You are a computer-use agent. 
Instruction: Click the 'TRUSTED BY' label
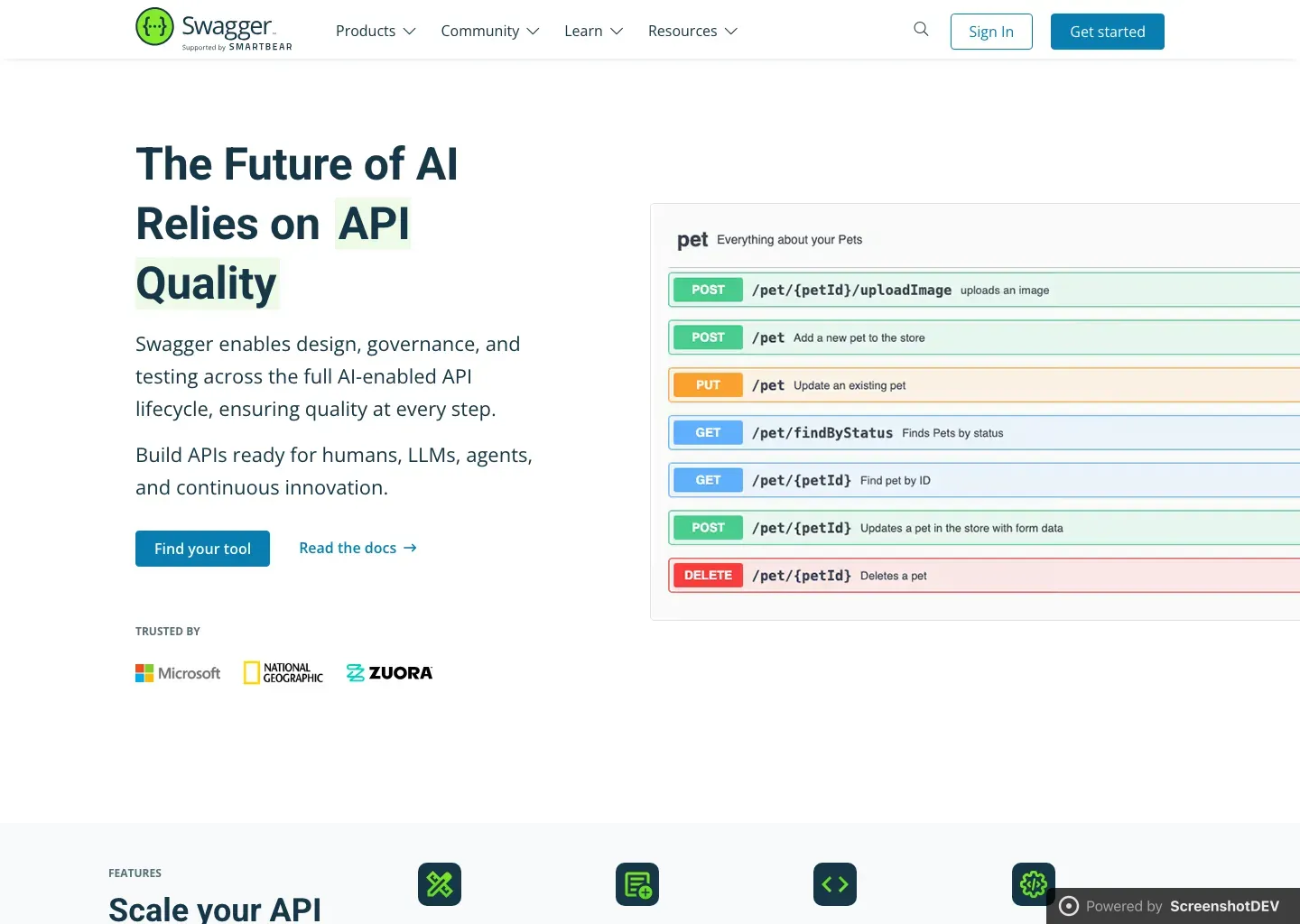coord(168,632)
